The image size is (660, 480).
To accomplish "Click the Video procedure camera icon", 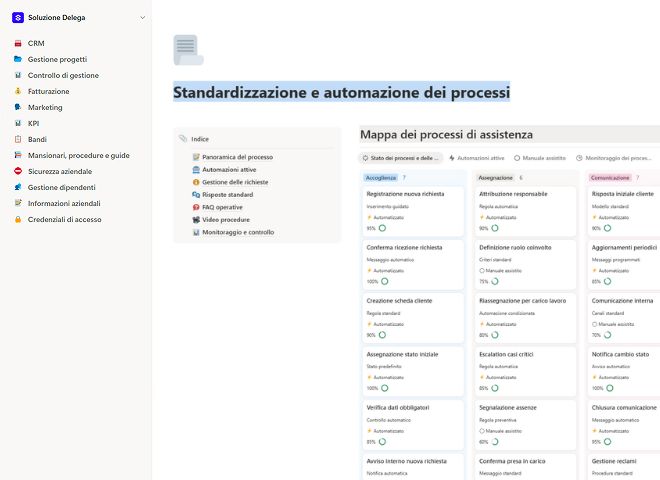I will 196,220.
